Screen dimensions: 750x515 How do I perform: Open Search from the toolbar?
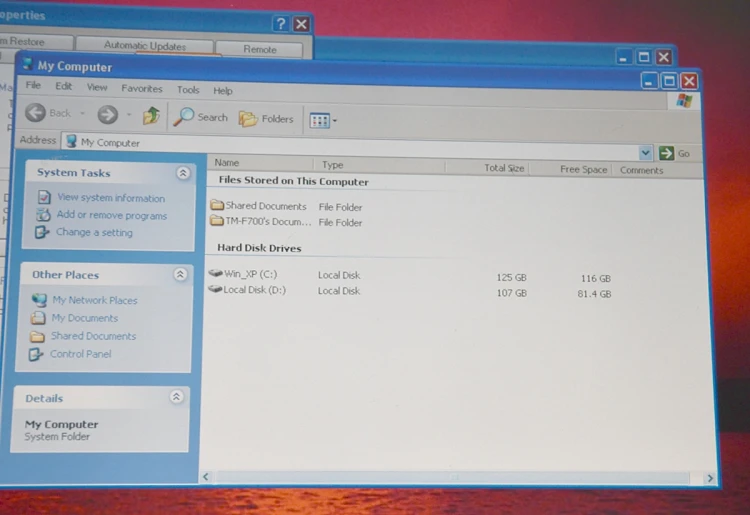pyautogui.click(x=200, y=117)
